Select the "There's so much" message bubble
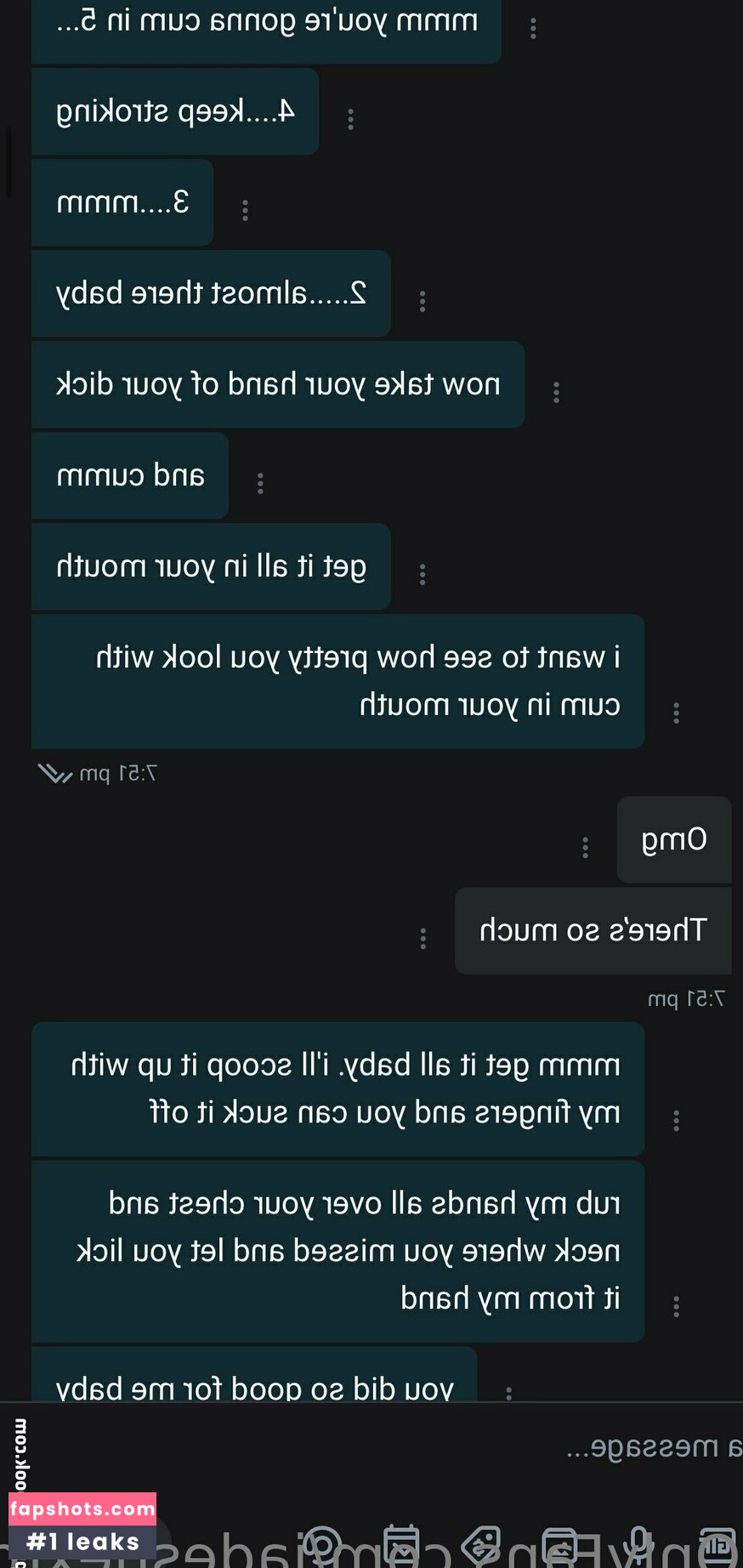Viewport: 743px width, 1568px height. pos(593,930)
